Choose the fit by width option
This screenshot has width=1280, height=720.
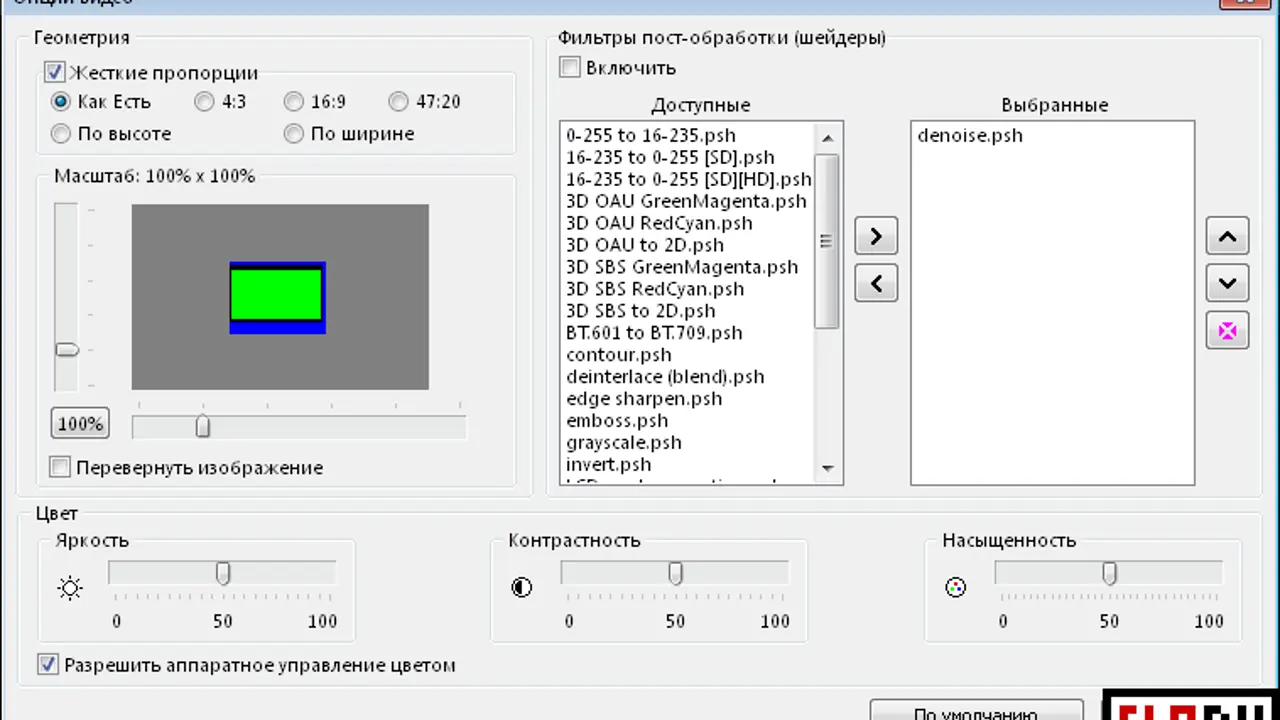click(293, 133)
